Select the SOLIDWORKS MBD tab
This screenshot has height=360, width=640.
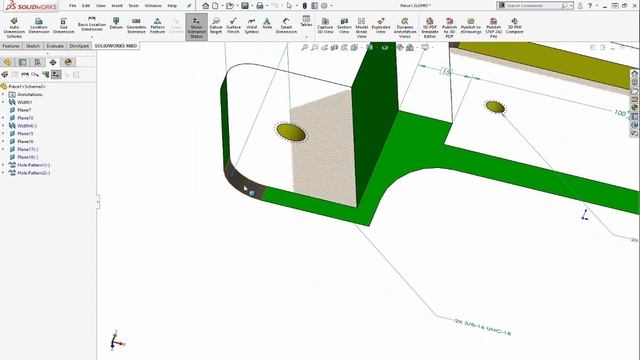click(116, 46)
